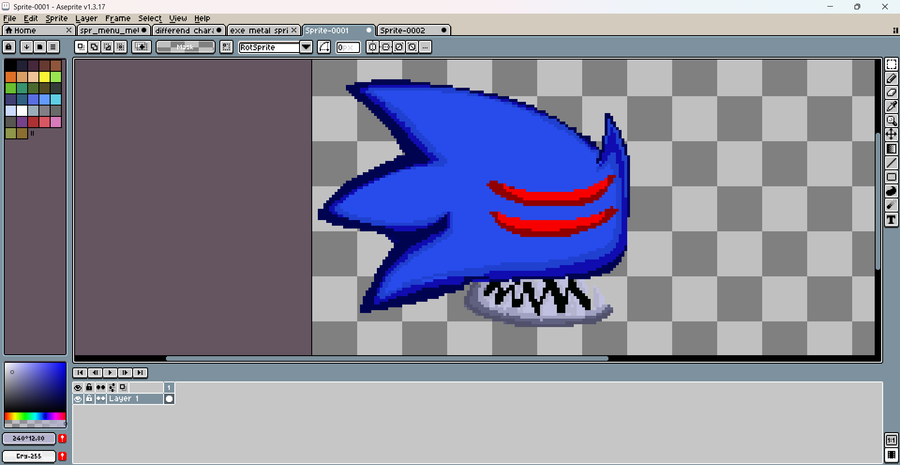Viewport: 900px width, 465px height.
Task: Open the more options ellipsis button
Action: [425, 47]
